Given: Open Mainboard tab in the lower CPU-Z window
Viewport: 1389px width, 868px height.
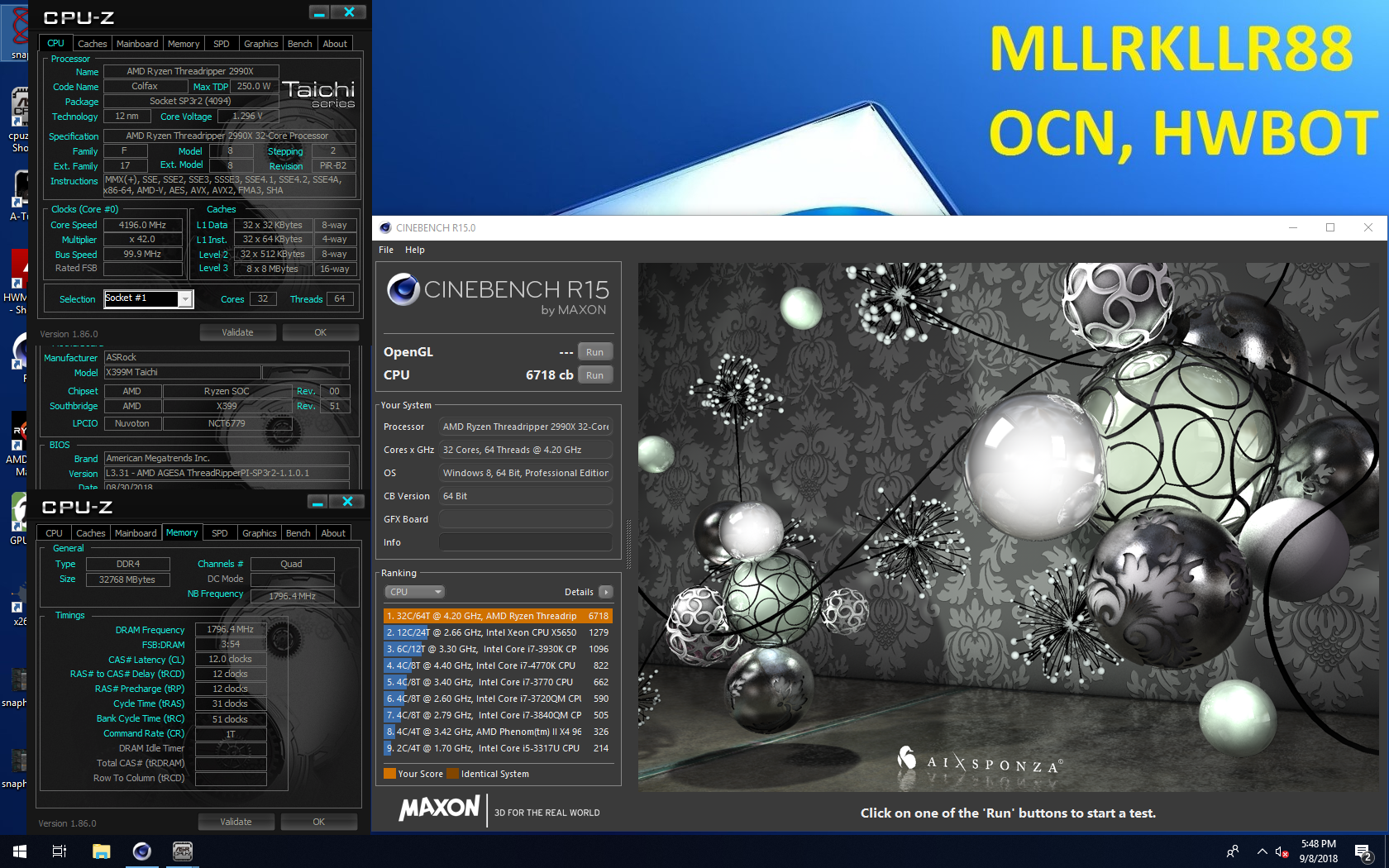Looking at the screenshot, I should point(136,533).
